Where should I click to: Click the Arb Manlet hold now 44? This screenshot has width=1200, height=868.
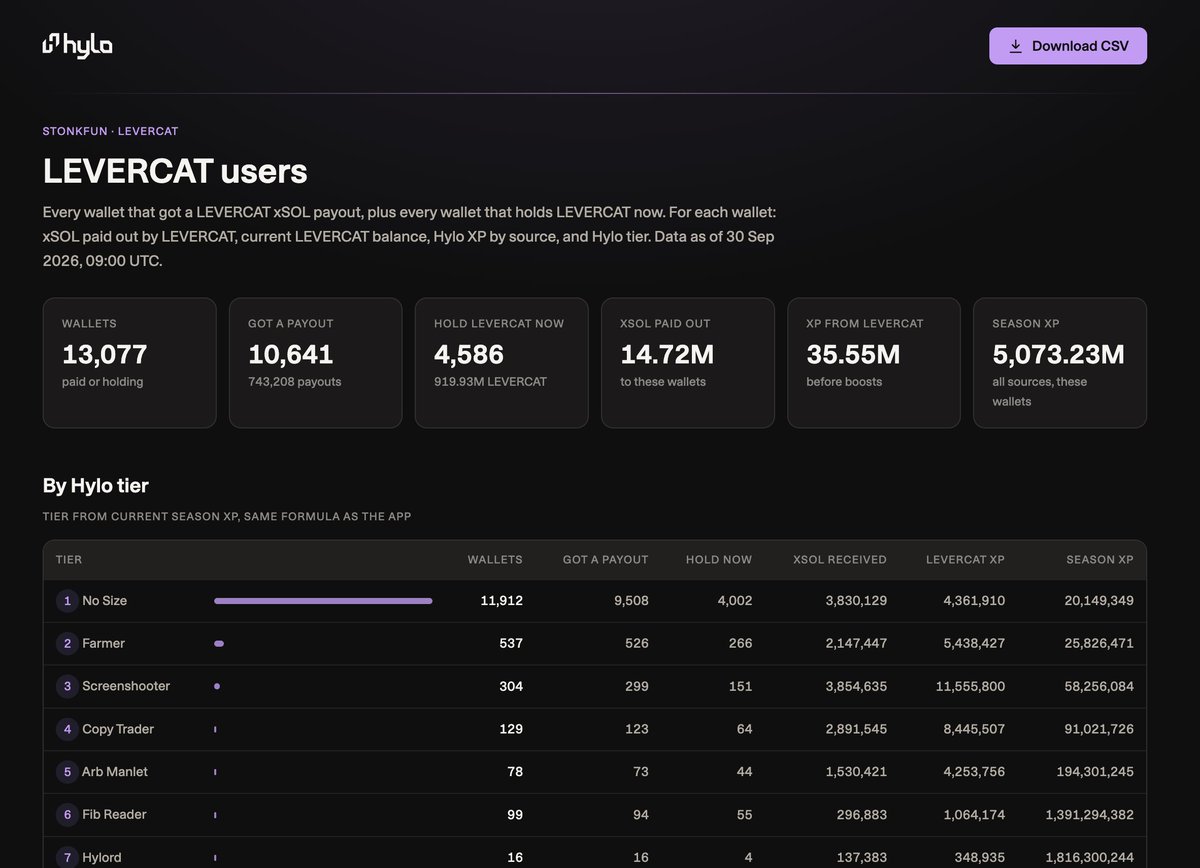coord(744,772)
